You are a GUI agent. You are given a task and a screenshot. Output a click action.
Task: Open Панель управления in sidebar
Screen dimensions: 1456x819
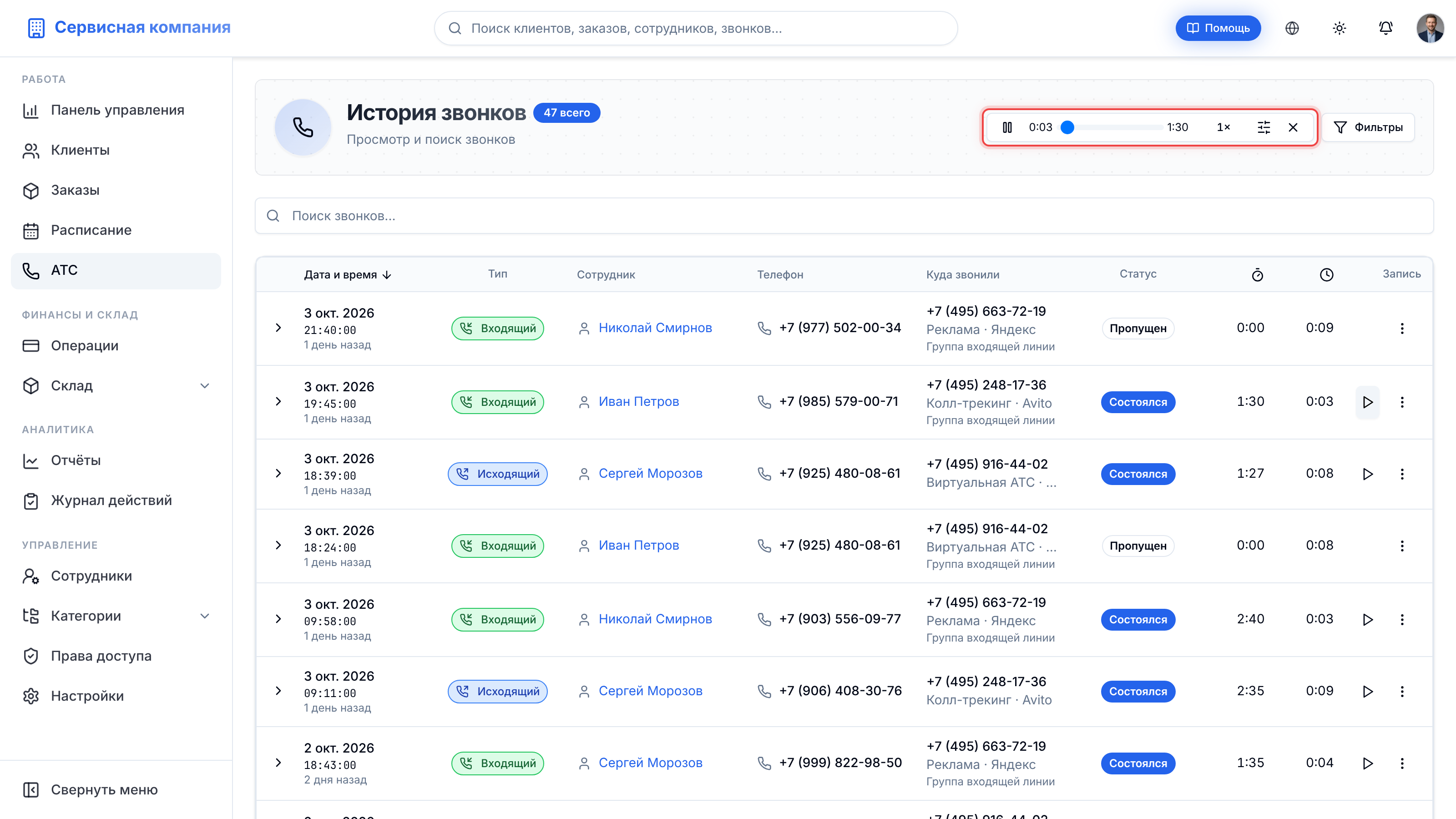pos(116,110)
